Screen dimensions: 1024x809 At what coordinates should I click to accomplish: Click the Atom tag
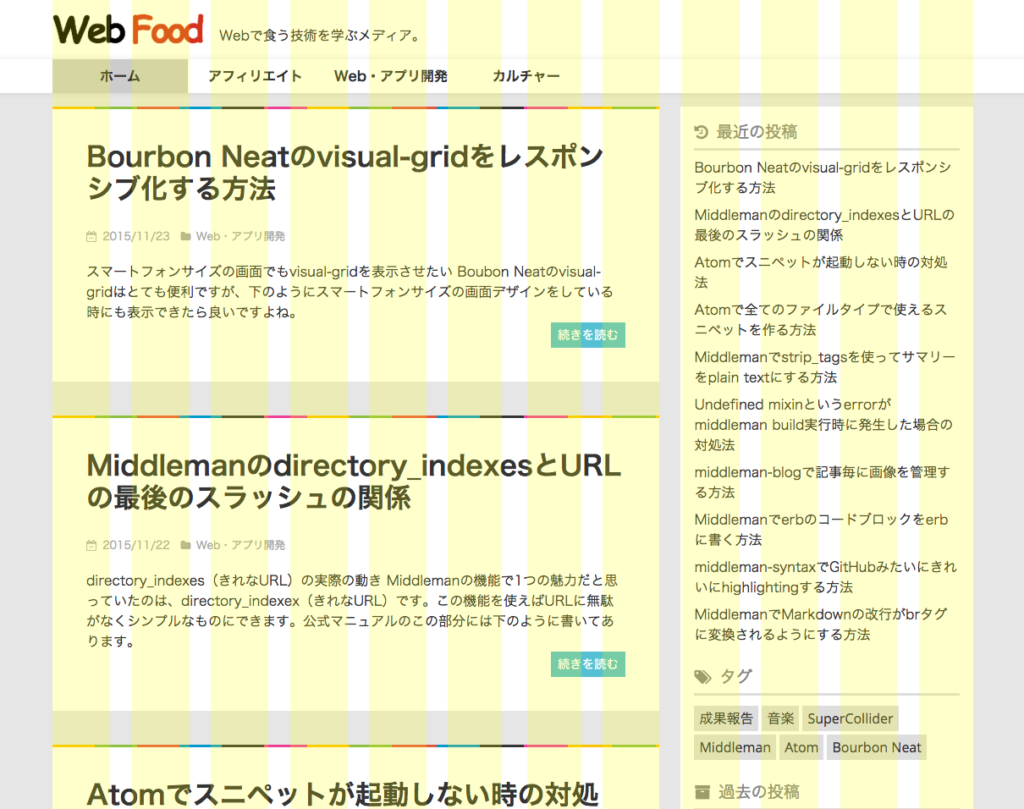coord(800,747)
